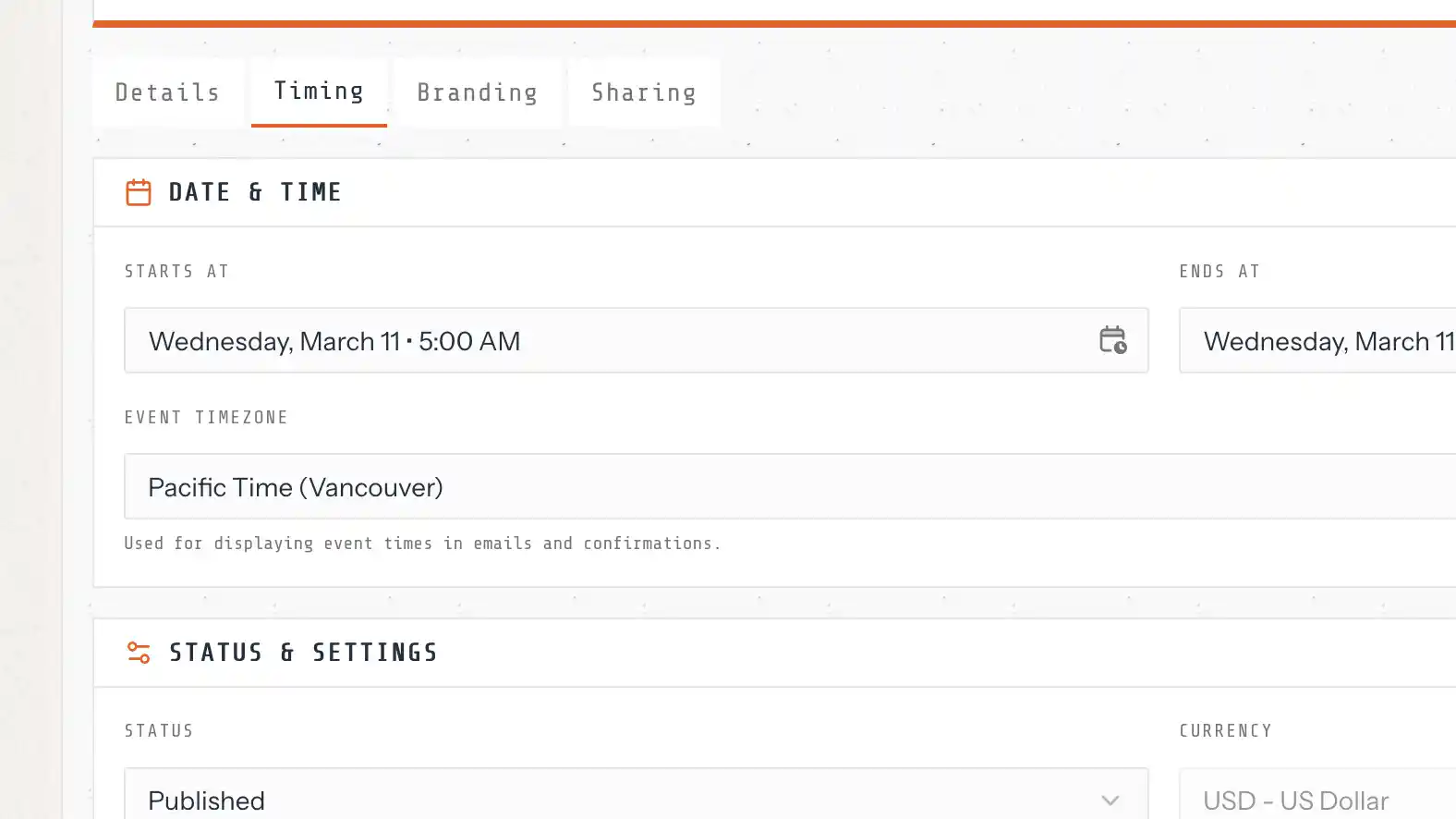Viewport: 1456px width, 819px height.
Task: Go to the Sharing tab
Action: 644,92
